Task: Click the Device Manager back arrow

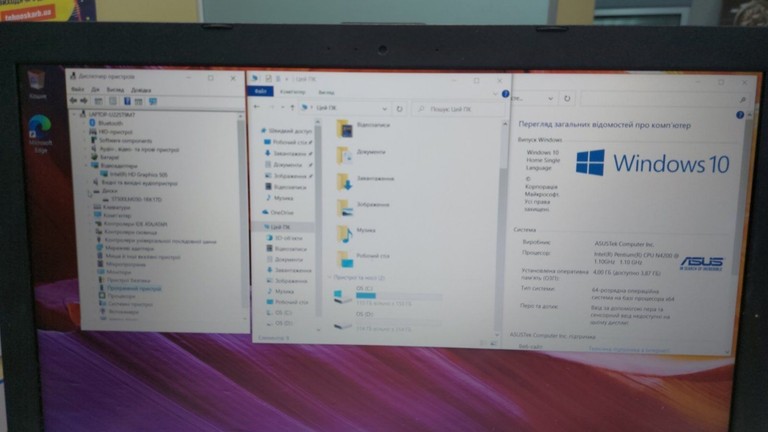Action: [x=73, y=101]
